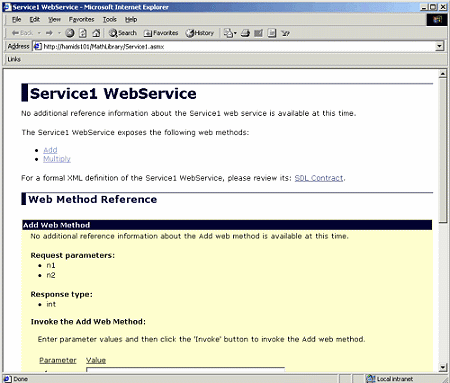Click the Request parameters label
The height and width of the screenshot is (383, 450).
point(73,255)
